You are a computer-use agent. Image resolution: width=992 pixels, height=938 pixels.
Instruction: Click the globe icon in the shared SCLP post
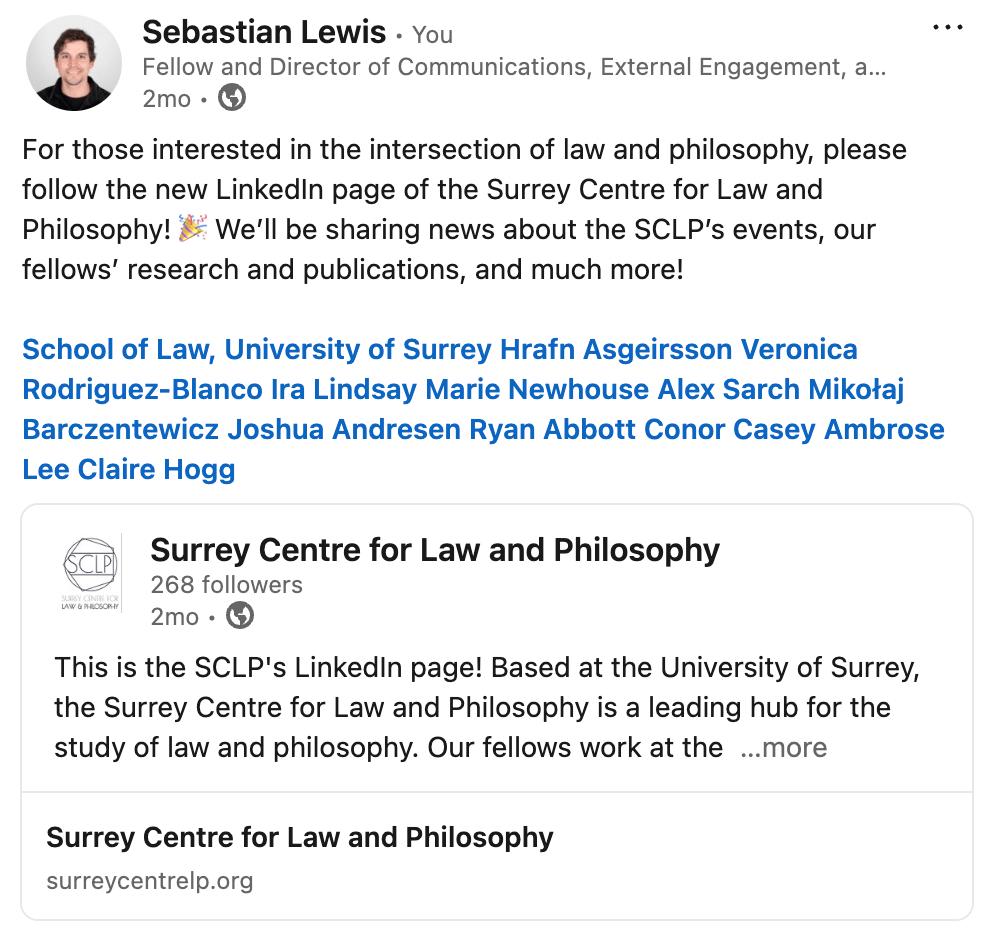(240, 616)
